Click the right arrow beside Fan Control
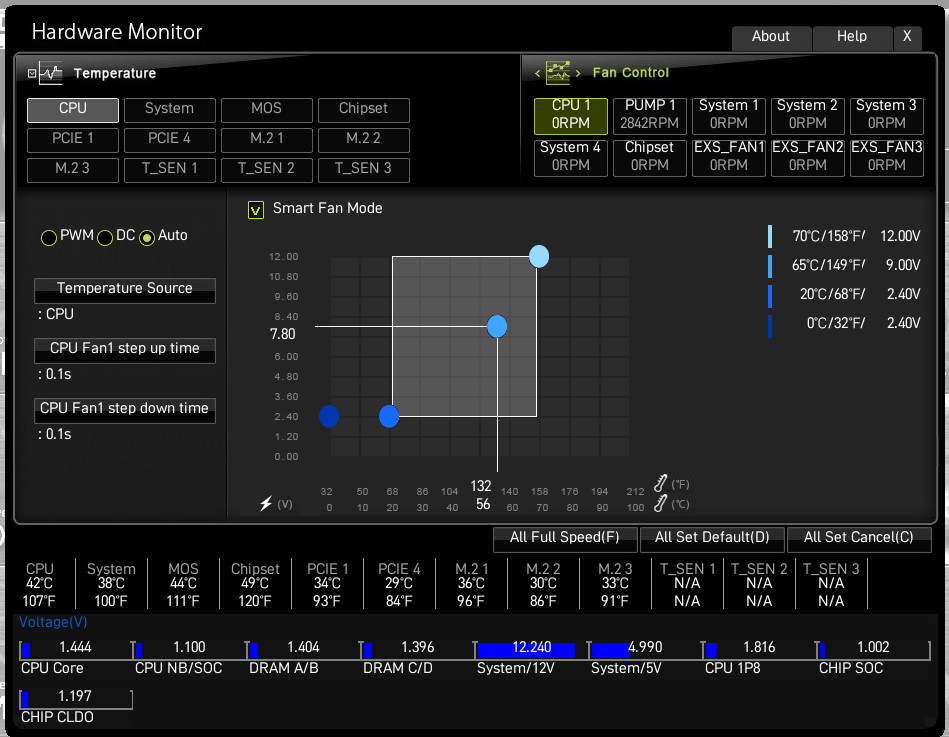949x737 pixels. coord(579,73)
